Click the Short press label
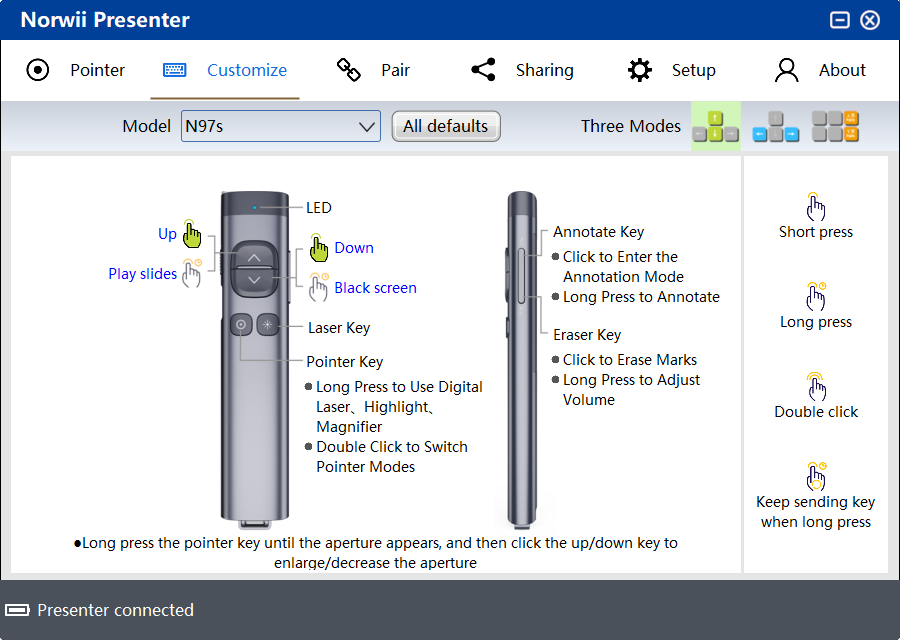900x640 pixels. coord(816,232)
